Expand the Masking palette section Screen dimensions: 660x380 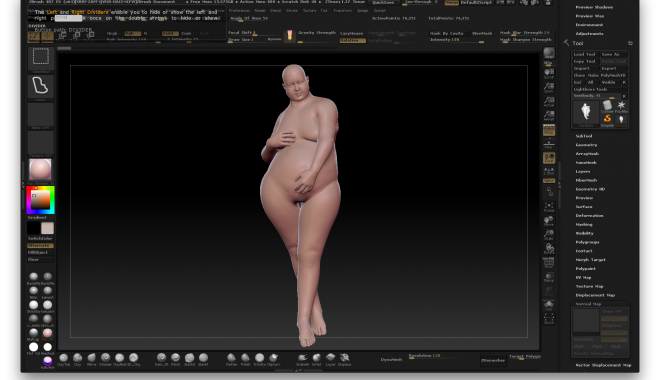pyautogui.click(x=584, y=224)
